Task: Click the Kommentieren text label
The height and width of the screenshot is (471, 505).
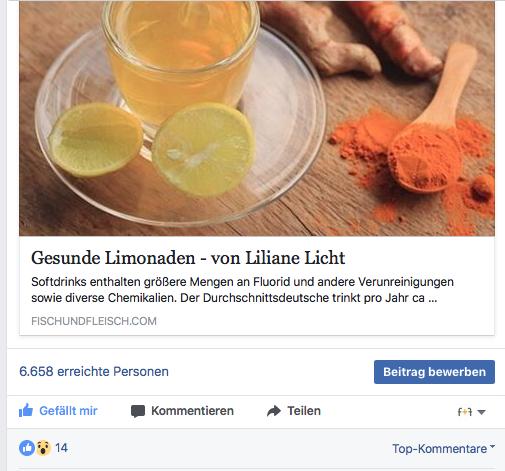Action: pos(192,411)
